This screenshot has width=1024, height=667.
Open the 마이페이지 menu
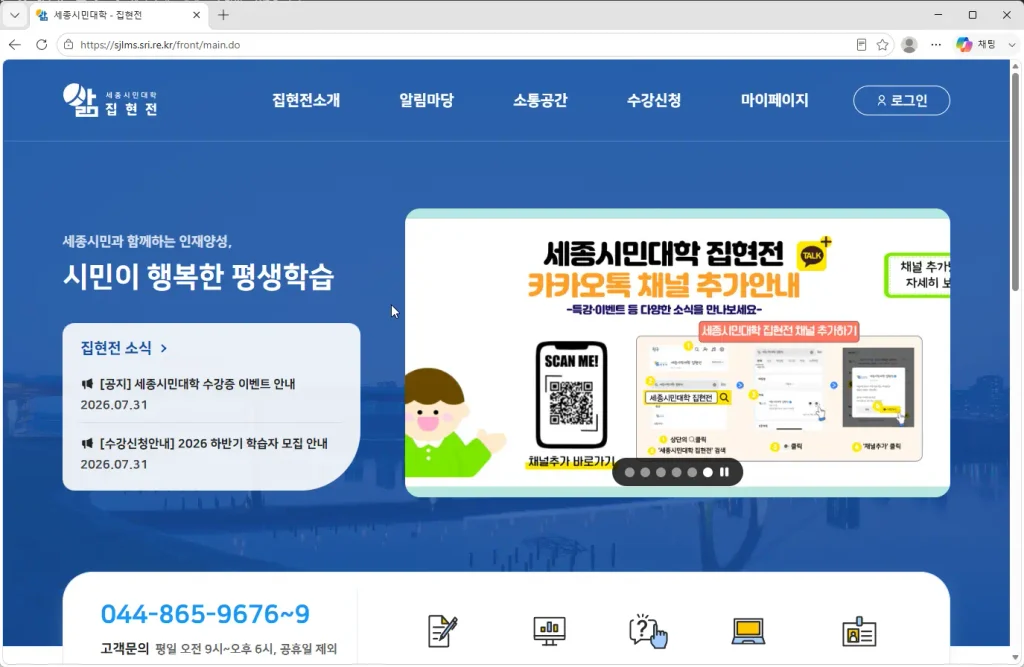click(774, 100)
